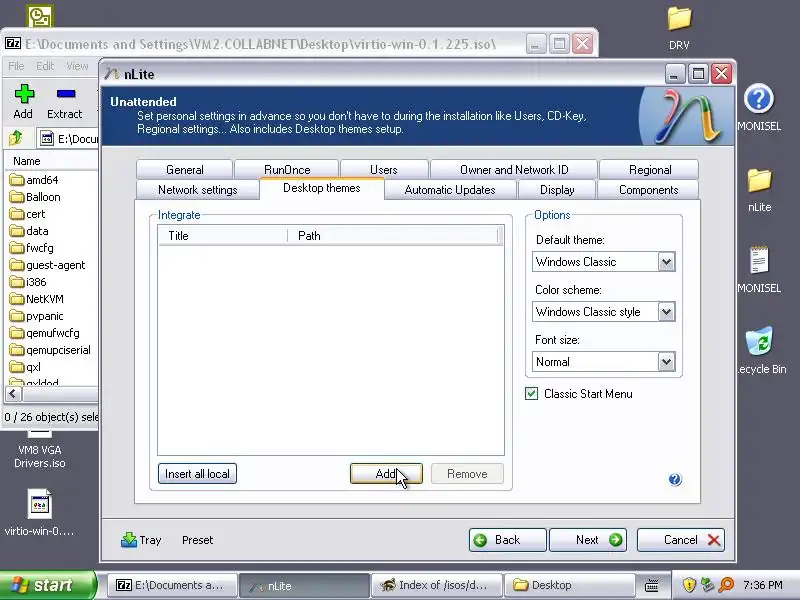Open the Automatic Updates tab

pos(449,190)
